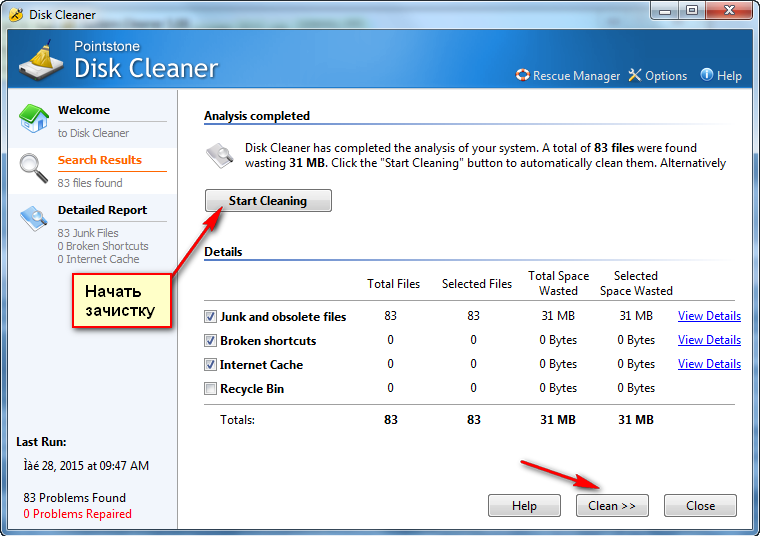This screenshot has height=536, width=760.
Task: Click '0 Broken Shortcuts' report line
Action: click(103, 246)
